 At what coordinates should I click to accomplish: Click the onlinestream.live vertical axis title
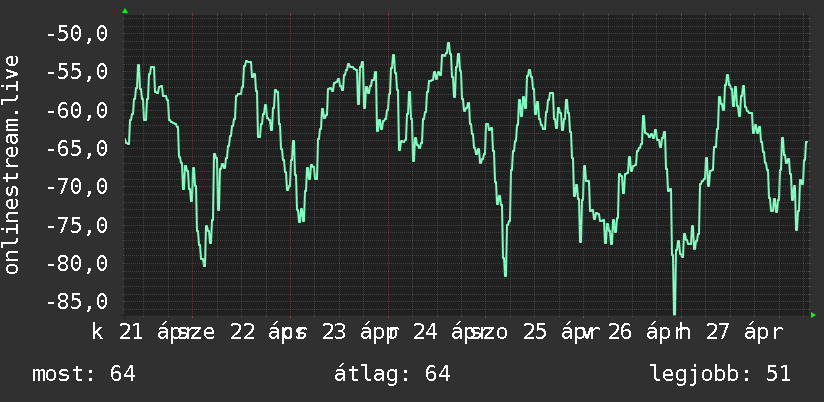pos(11,164)
